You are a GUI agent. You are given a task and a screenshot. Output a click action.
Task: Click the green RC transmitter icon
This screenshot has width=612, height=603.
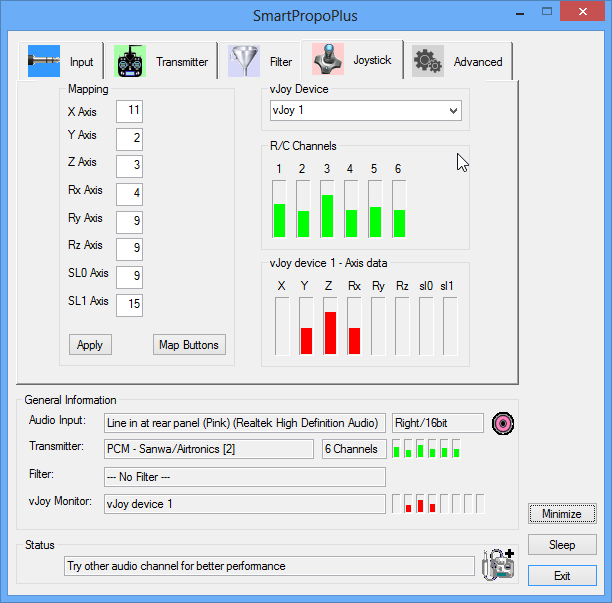click(130, 61)
